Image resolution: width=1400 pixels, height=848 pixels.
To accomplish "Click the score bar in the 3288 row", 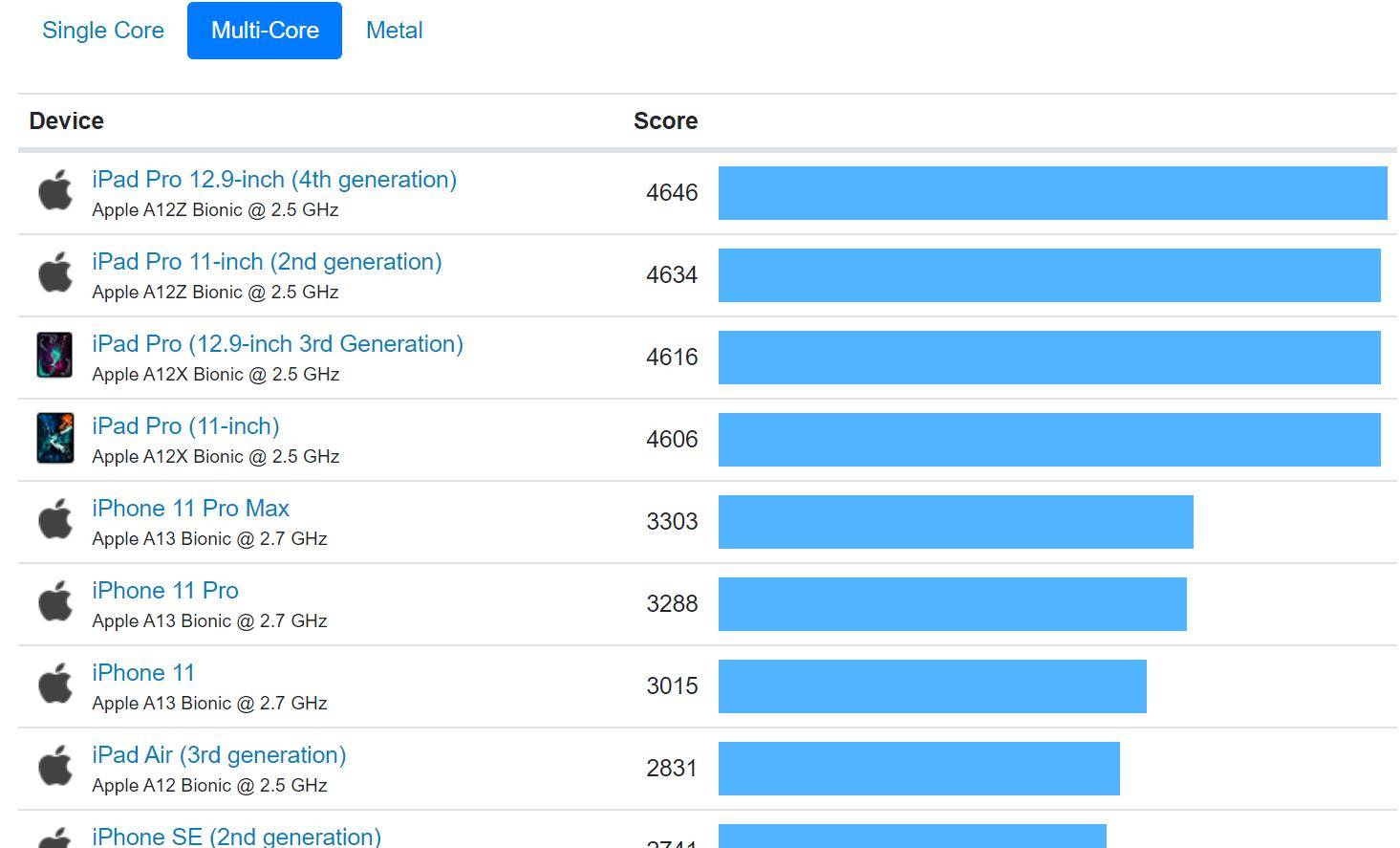I will (953, 604).
